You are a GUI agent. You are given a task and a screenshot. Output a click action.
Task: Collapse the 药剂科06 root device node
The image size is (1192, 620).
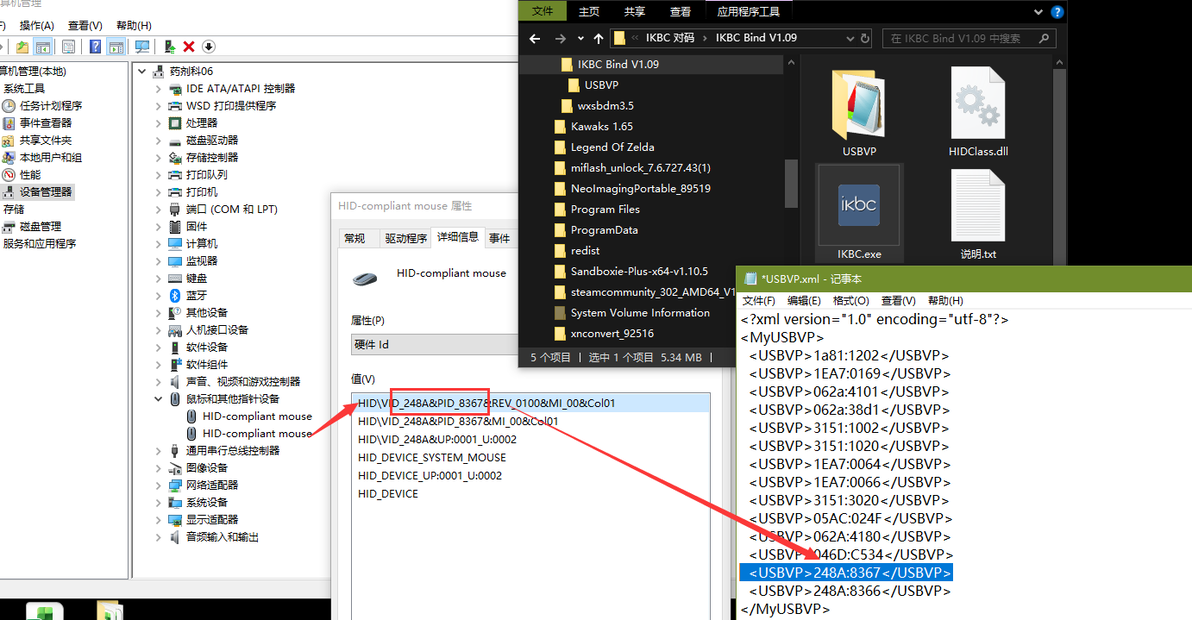142,71
